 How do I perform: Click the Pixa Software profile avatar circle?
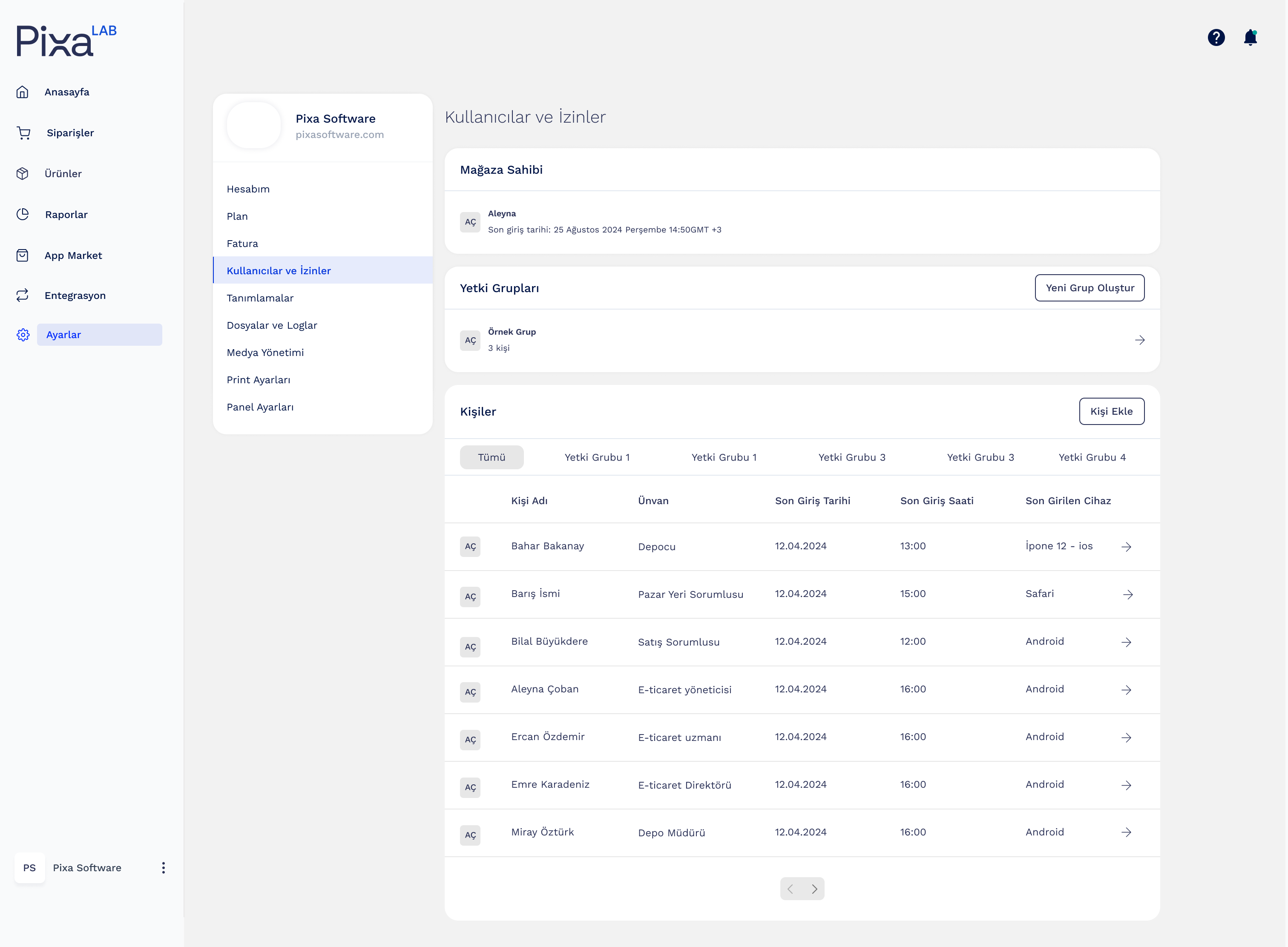(x=254, y=126)
